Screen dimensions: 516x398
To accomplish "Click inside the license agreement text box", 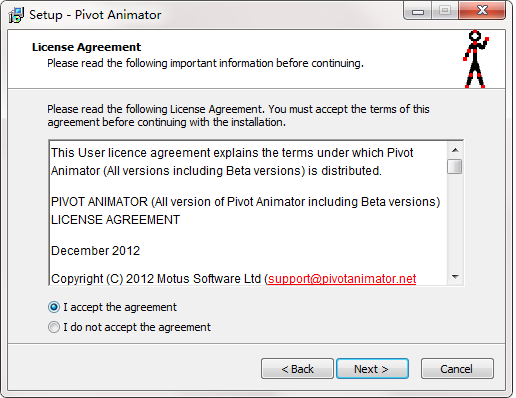I will pyautogui.click(x=249, y=213).
